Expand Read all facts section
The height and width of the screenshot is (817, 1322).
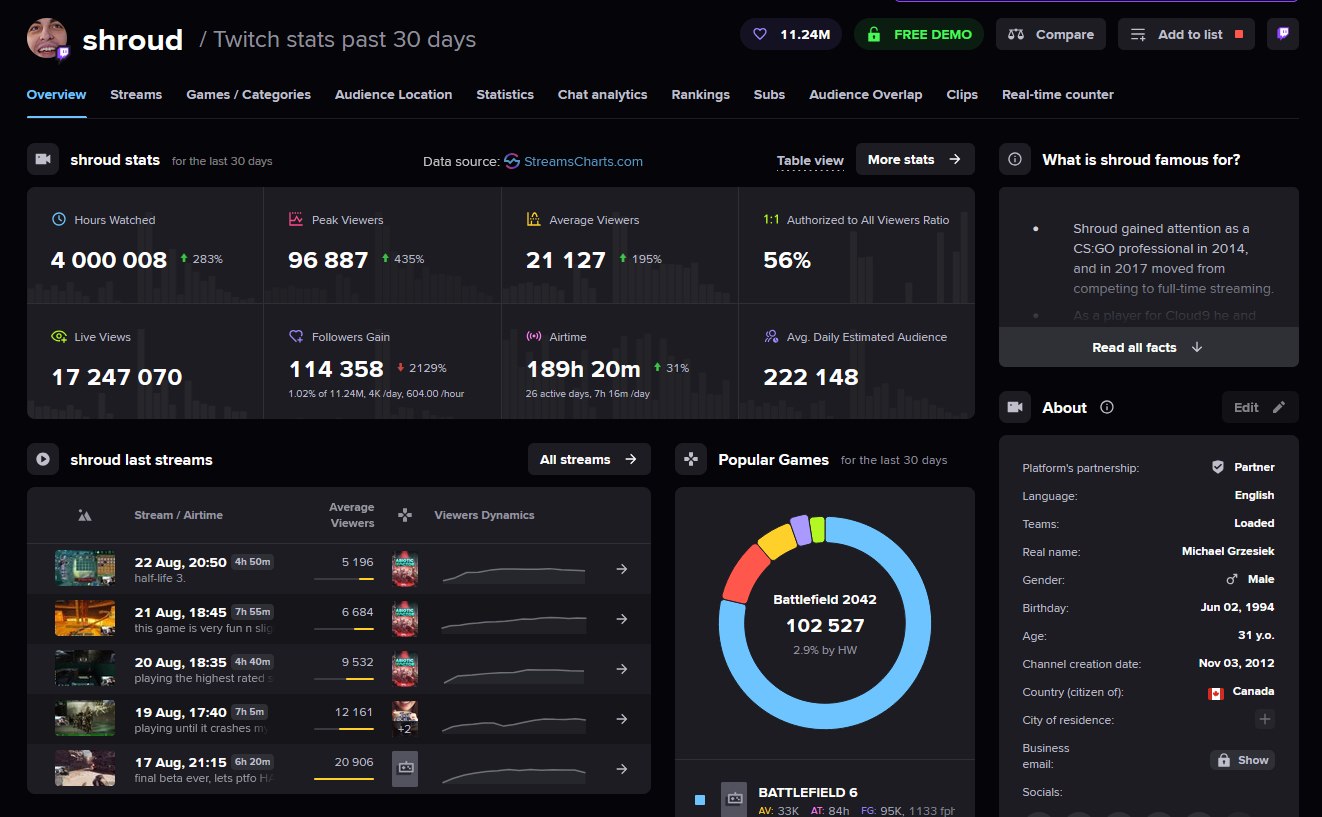point(1148,347)
